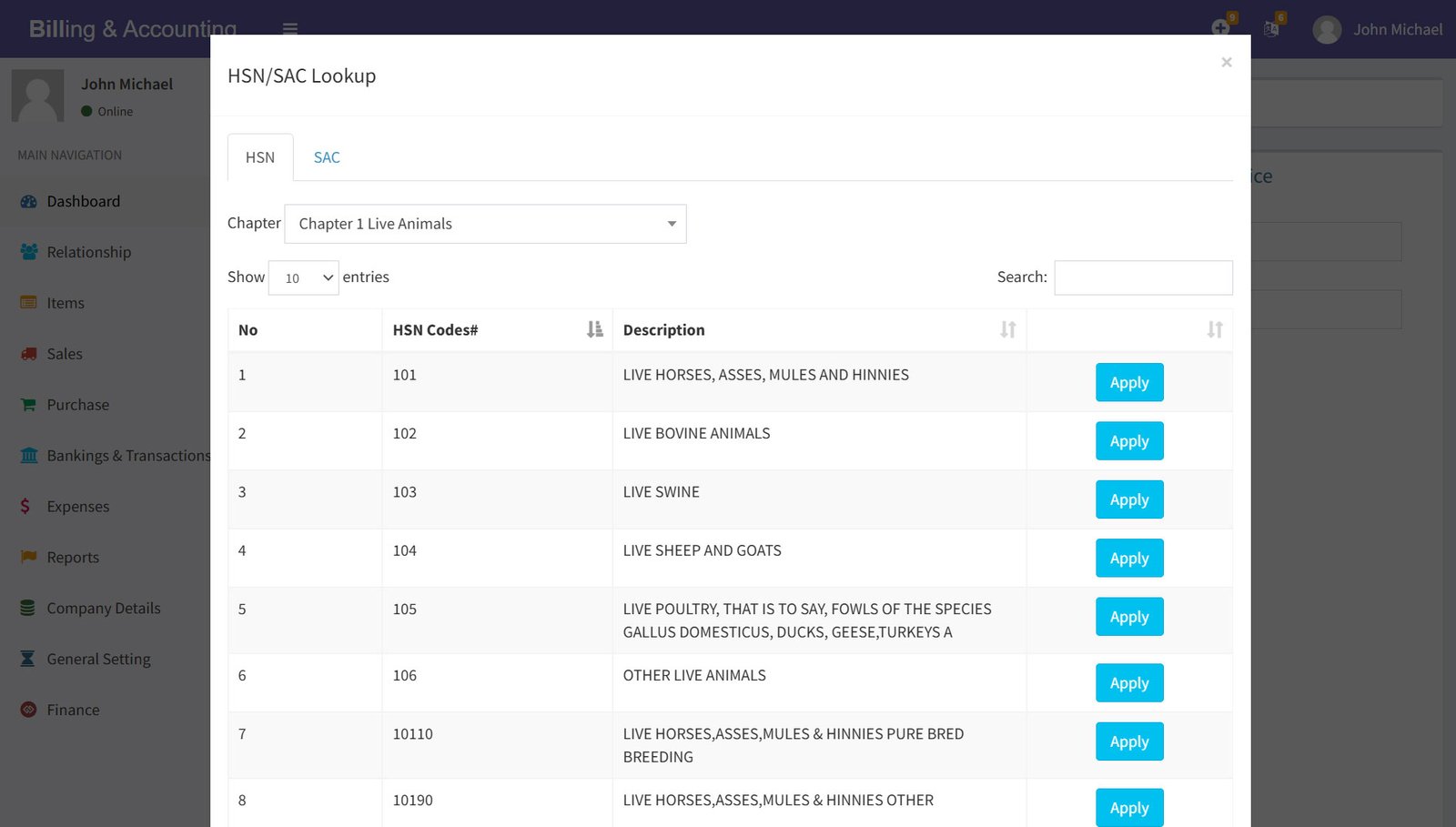Close the HSN/SAC Lookup dialog
Screen dimensions: 1456x827
click(x=1226, y=62)
